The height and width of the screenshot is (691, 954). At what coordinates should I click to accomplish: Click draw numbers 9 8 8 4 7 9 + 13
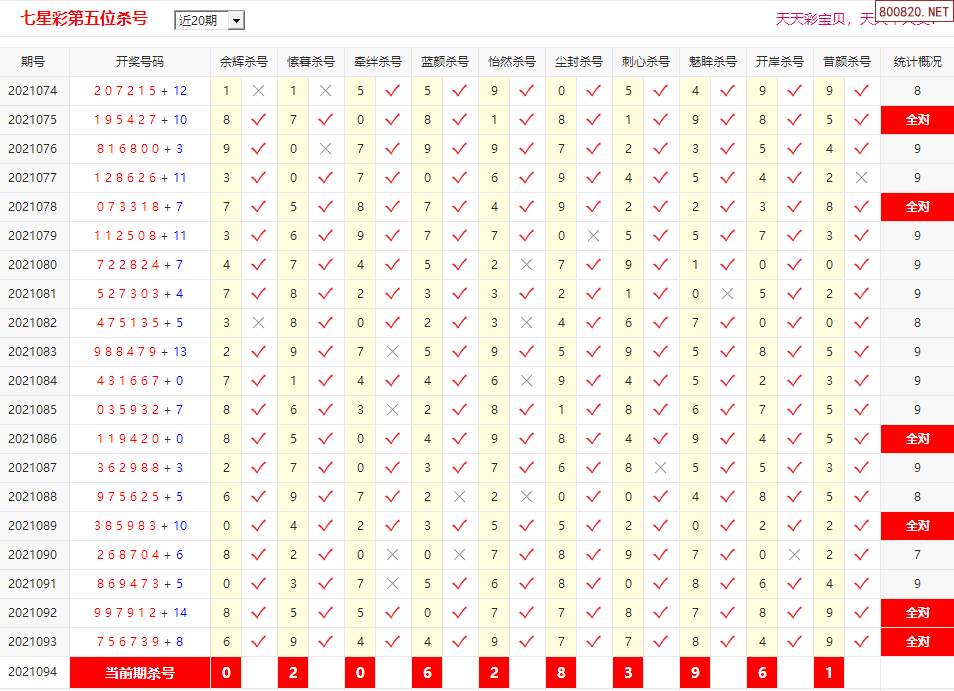click(140, 352)
